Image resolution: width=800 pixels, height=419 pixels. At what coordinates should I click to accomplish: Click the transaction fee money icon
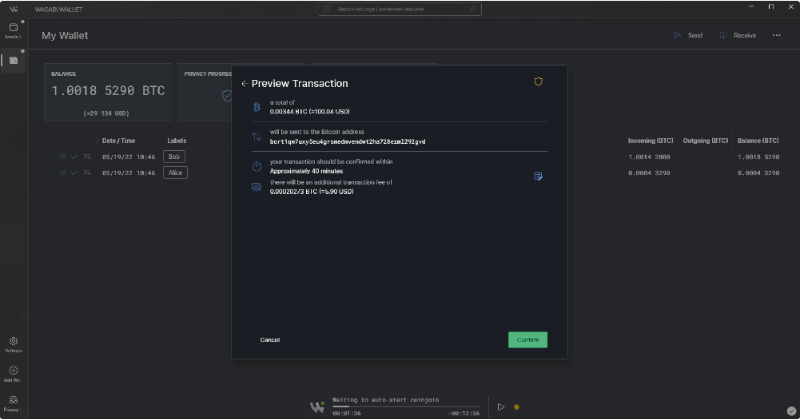pyautogui.click(x=256, y=186)
